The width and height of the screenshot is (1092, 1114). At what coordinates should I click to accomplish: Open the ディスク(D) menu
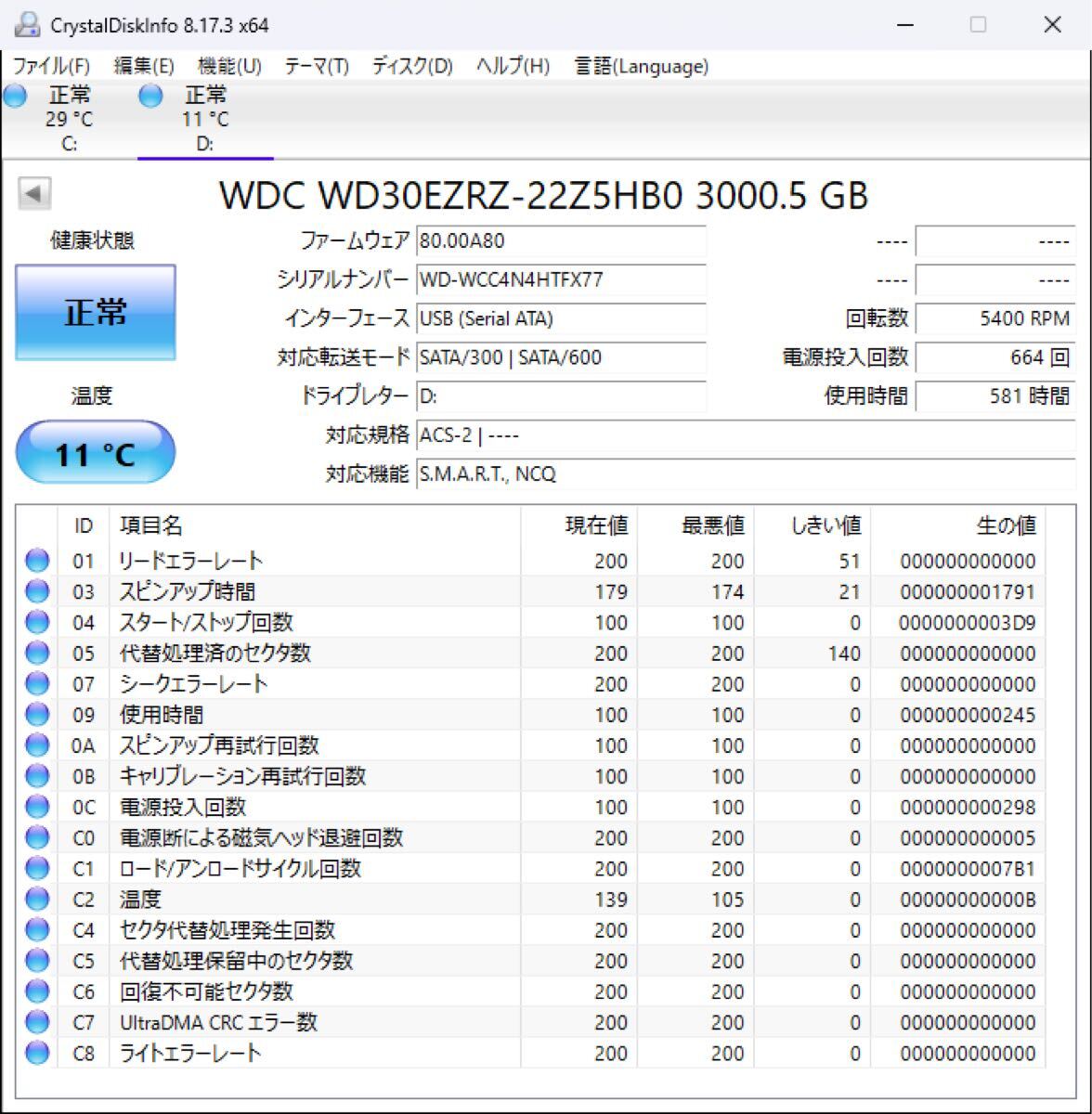tap(412, 66)
